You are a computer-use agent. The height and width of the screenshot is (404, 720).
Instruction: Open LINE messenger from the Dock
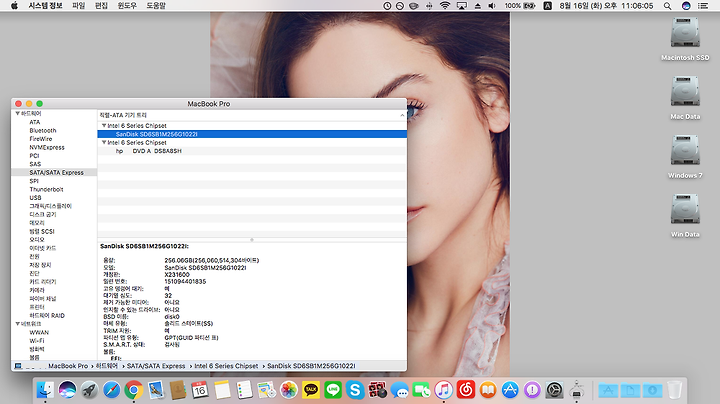333,390
